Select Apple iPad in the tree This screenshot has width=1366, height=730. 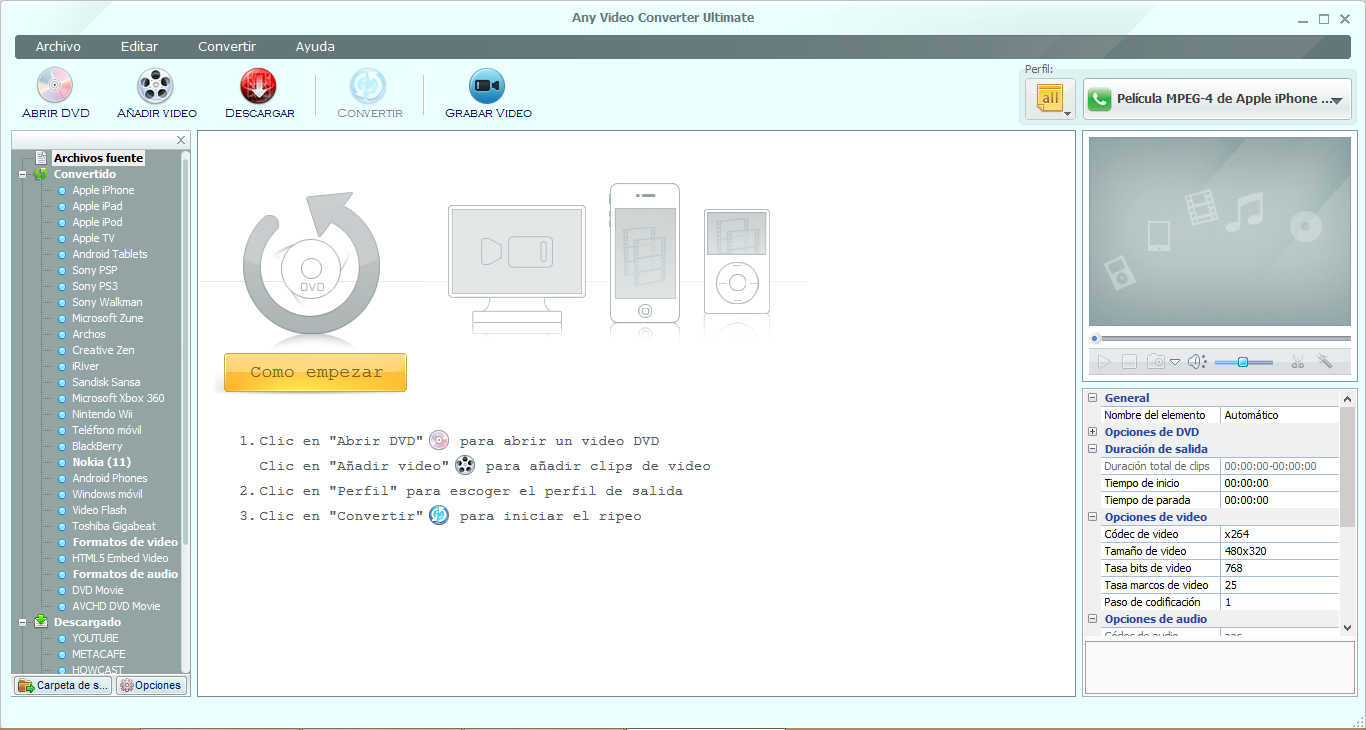coord(97,206)
